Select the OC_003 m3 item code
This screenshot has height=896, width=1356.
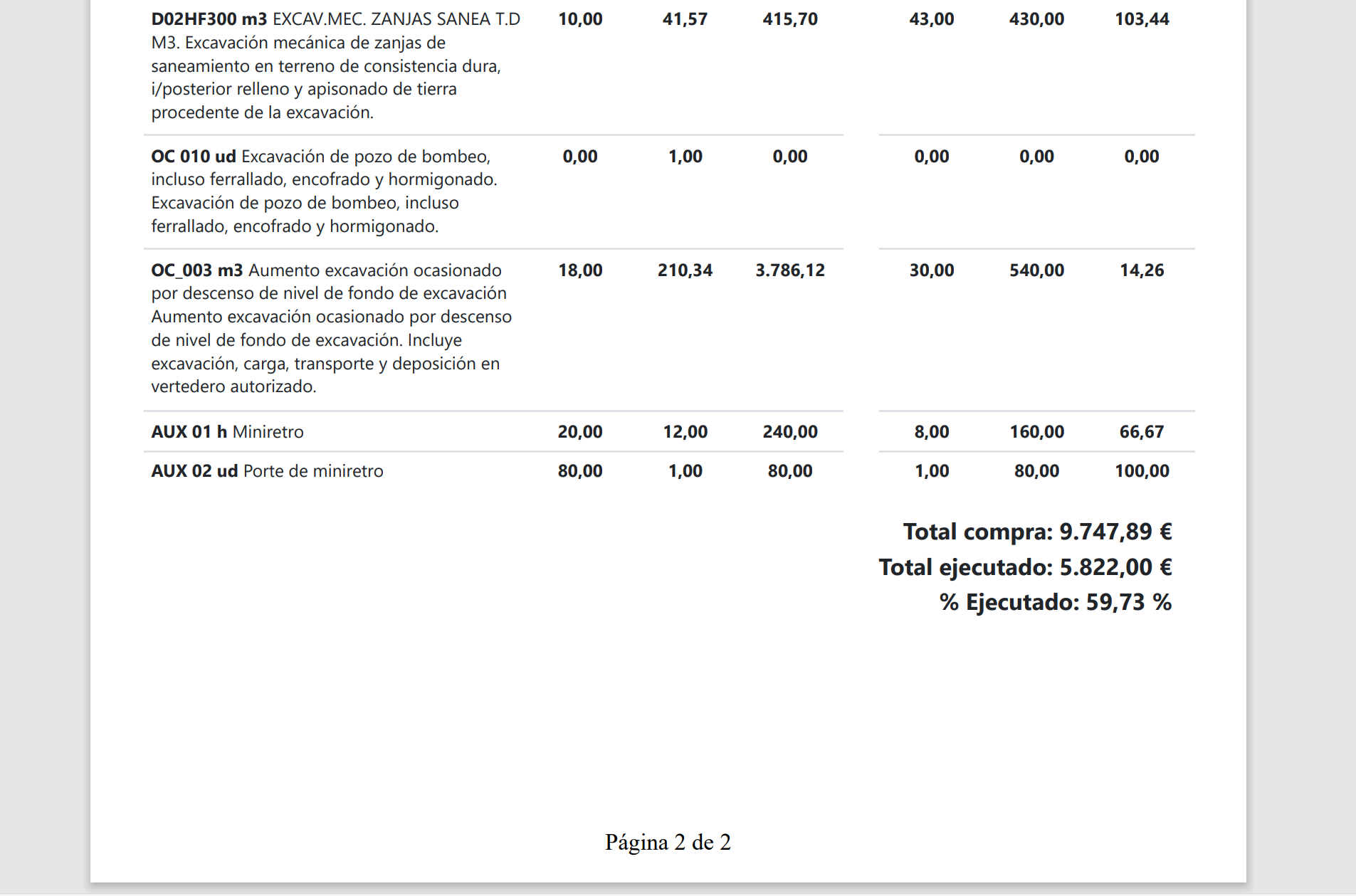pos(196,270)
